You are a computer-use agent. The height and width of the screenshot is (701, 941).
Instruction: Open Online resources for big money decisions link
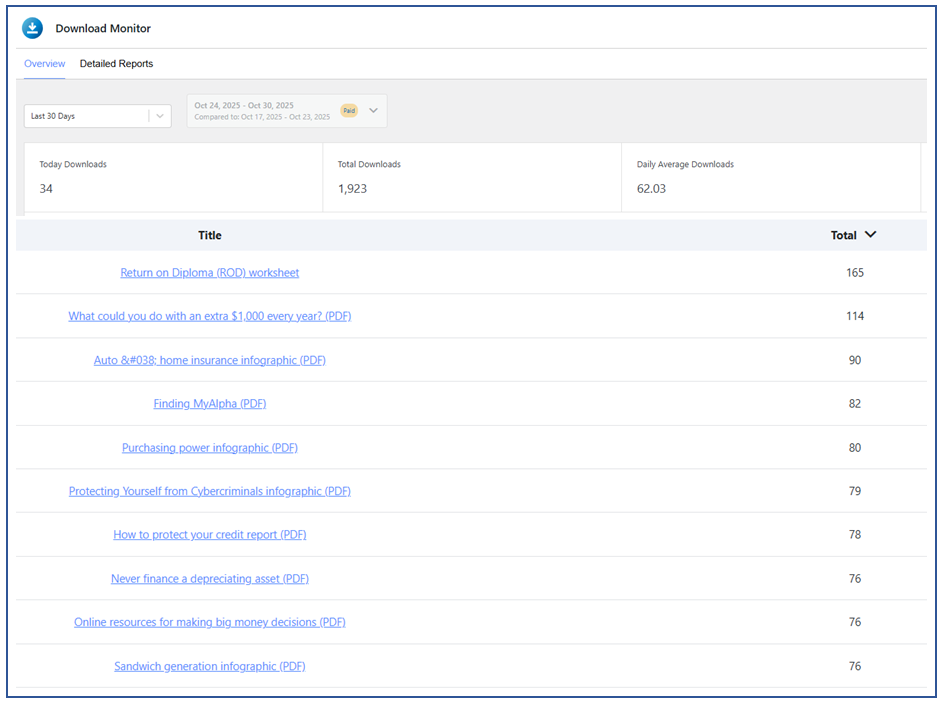(x=210, y=622)
